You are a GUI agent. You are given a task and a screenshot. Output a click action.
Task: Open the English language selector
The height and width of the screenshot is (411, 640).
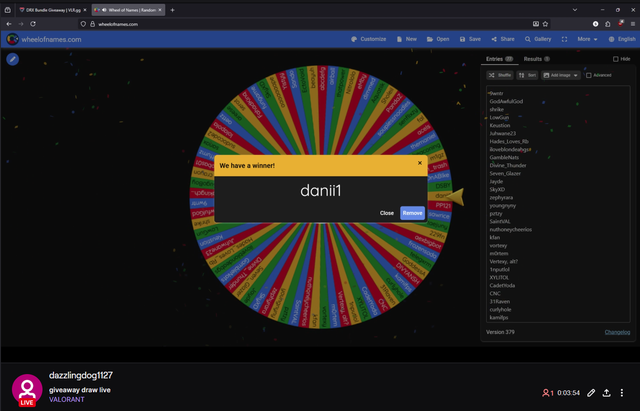tap(622, 39)
